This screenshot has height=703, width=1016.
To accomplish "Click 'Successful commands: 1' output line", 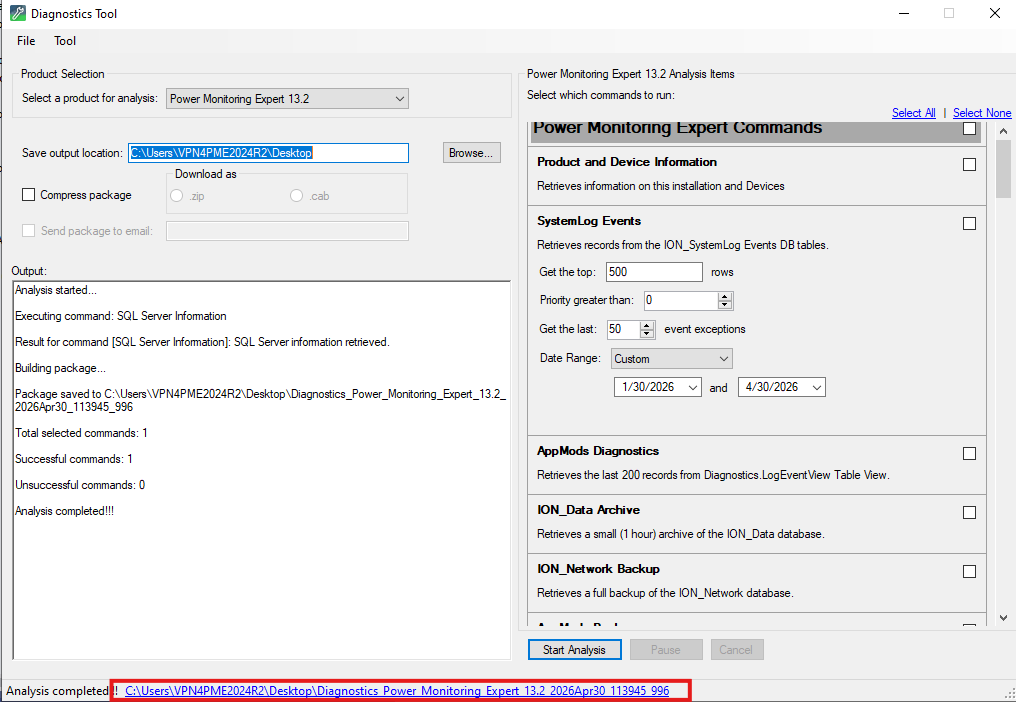I will pos(74,459).
